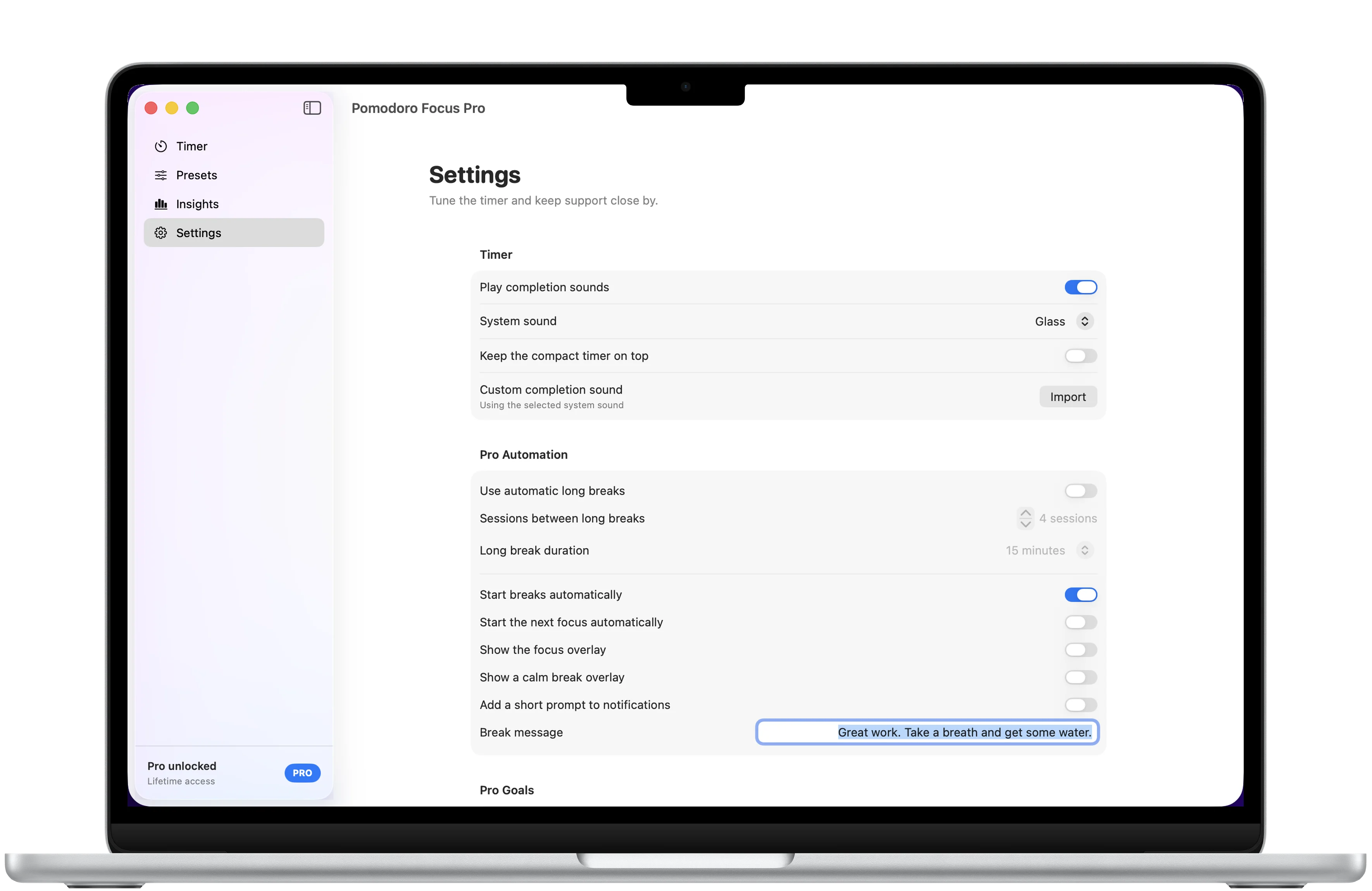The height and width of the screenshot is (891, 1372).
Task: Click the Pomodoro Focus Pro window title
Action: pos(418,108)
